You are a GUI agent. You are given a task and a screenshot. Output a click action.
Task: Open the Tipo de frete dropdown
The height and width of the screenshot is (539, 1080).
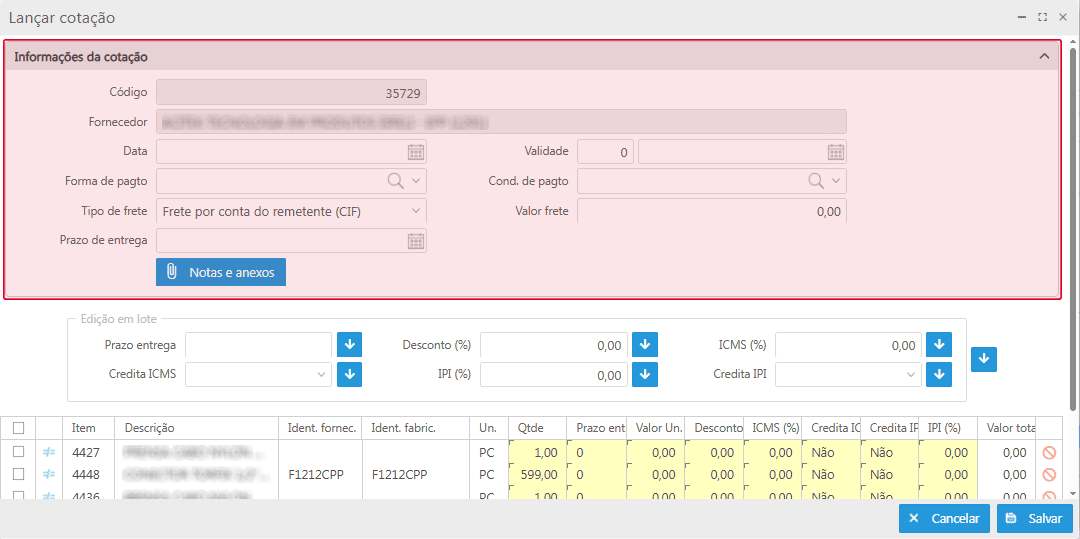(x=291, y=211)
